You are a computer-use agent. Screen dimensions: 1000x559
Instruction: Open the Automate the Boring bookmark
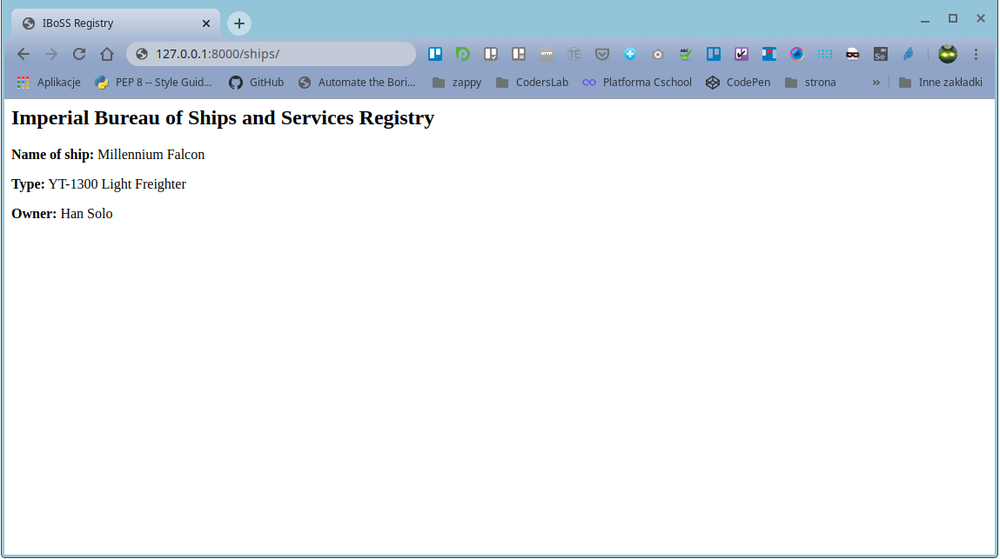tap(357, 82)
